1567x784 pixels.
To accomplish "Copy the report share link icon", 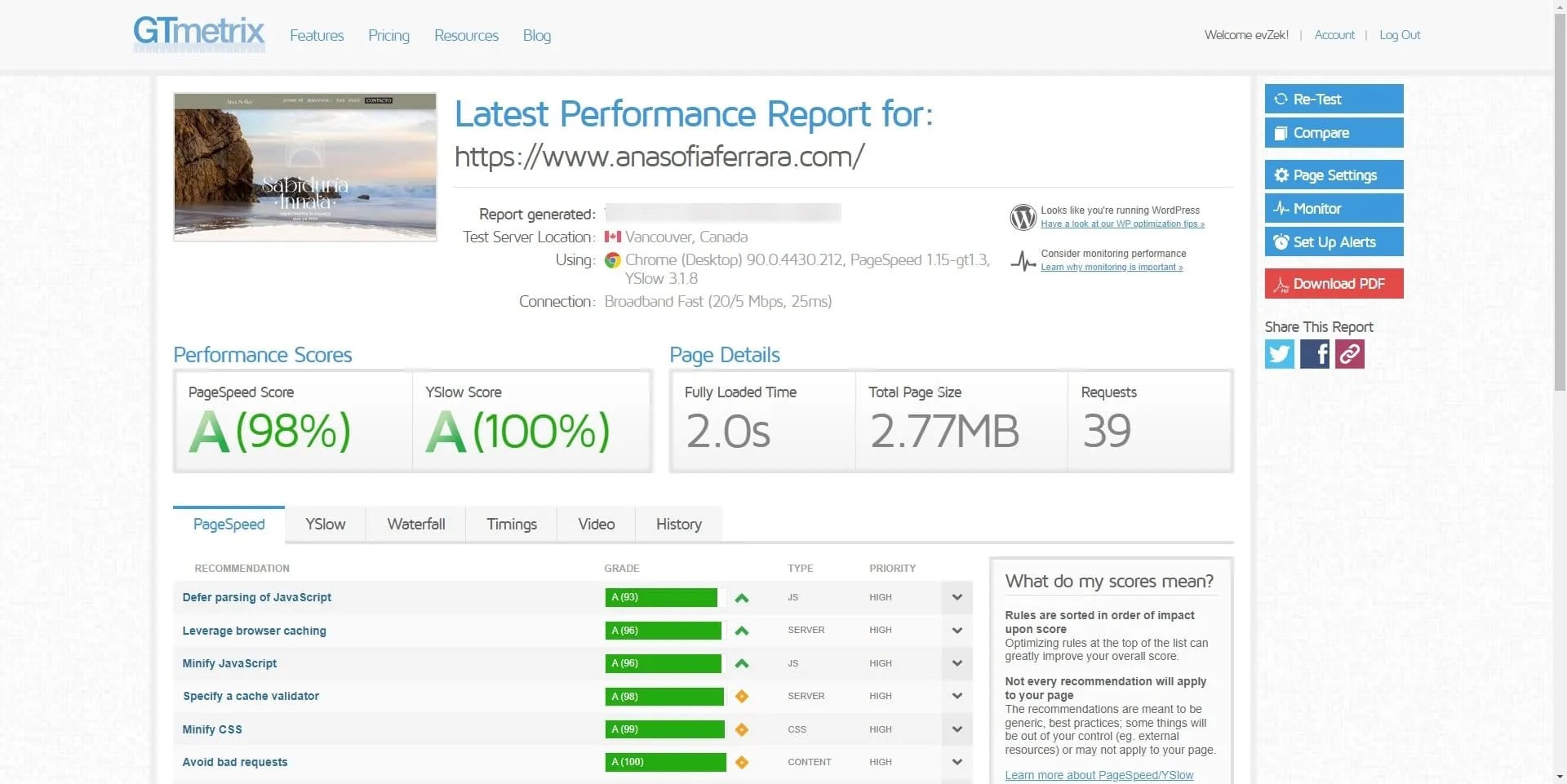I will coord(1349,353).
